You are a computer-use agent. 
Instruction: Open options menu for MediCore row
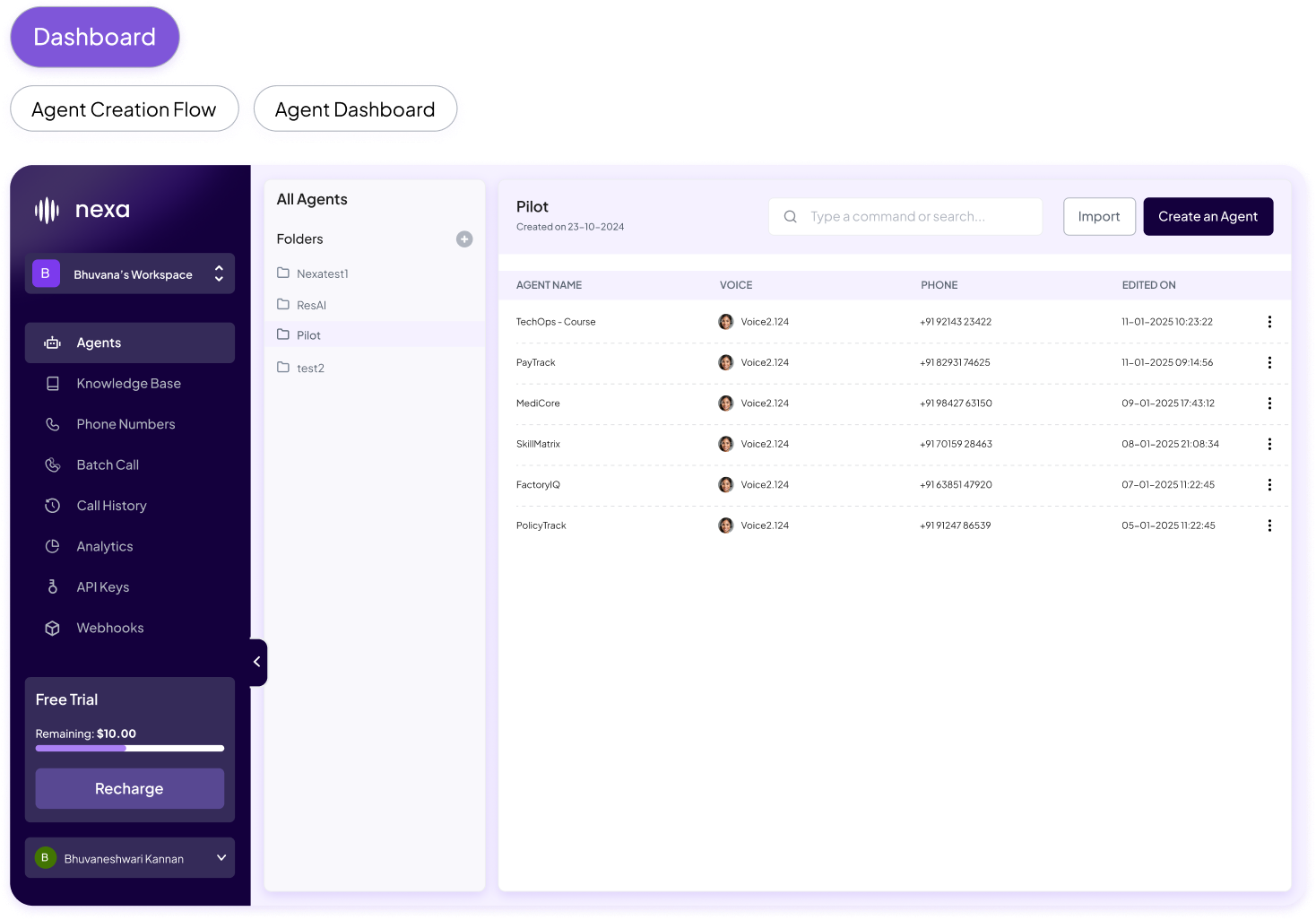point(1269,404)
